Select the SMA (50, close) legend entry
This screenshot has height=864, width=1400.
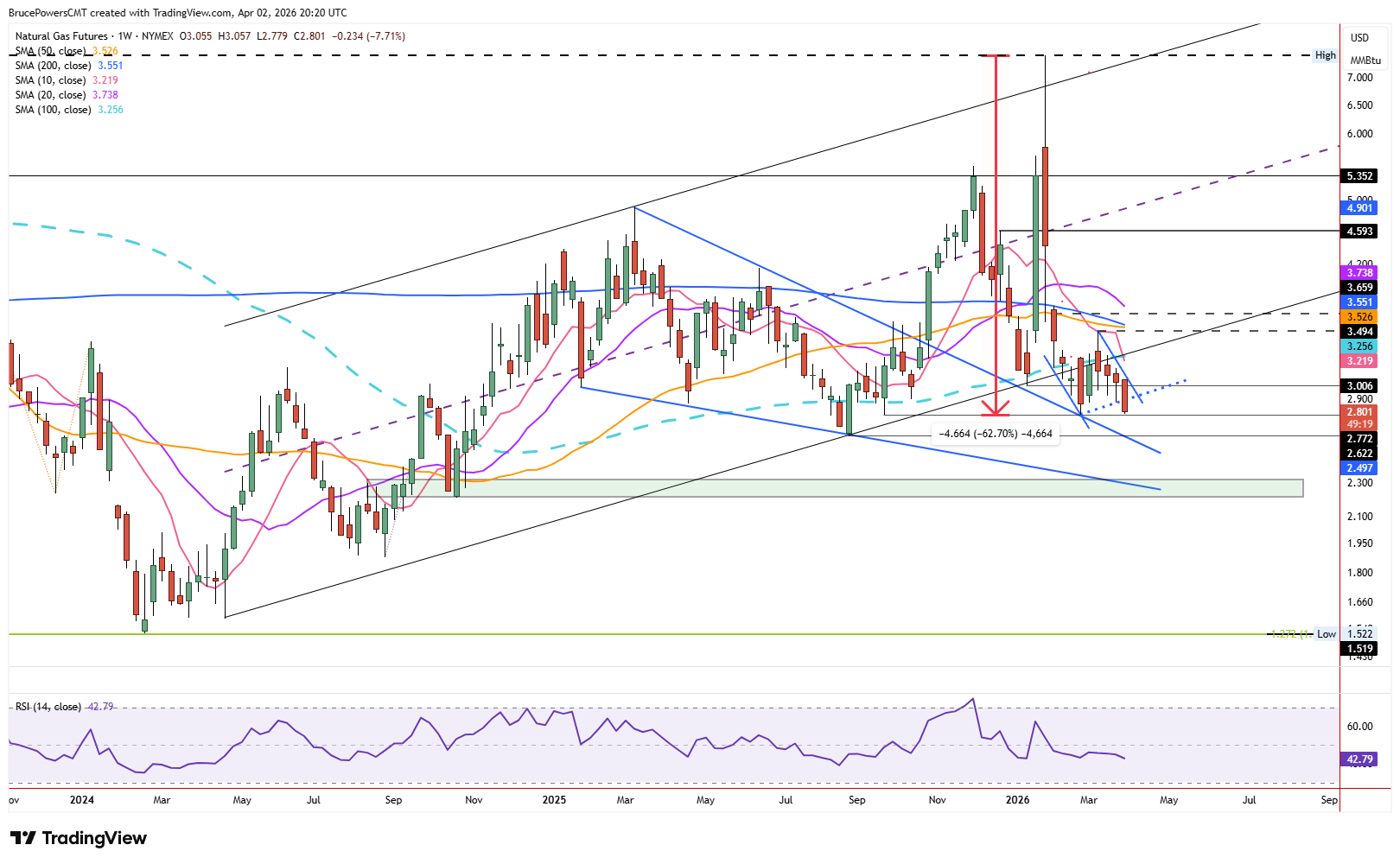[x=66, y=51]
